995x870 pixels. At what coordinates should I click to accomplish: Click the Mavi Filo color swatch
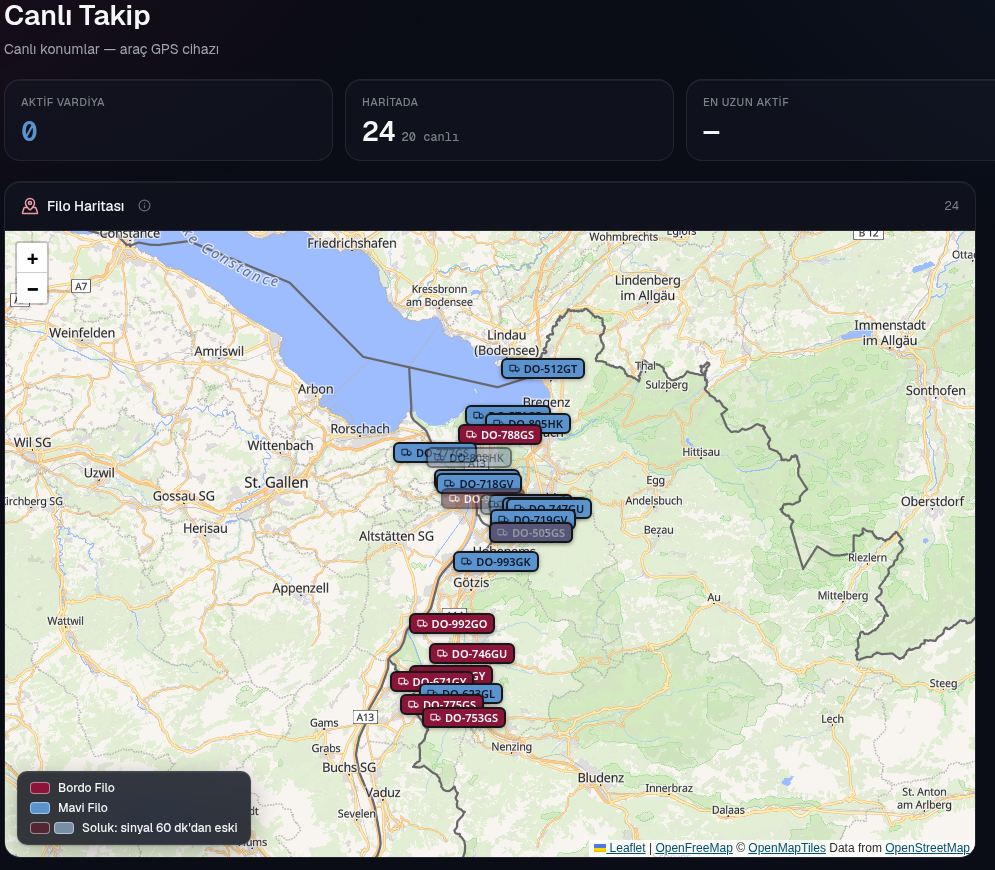click(x=40, y=808)
